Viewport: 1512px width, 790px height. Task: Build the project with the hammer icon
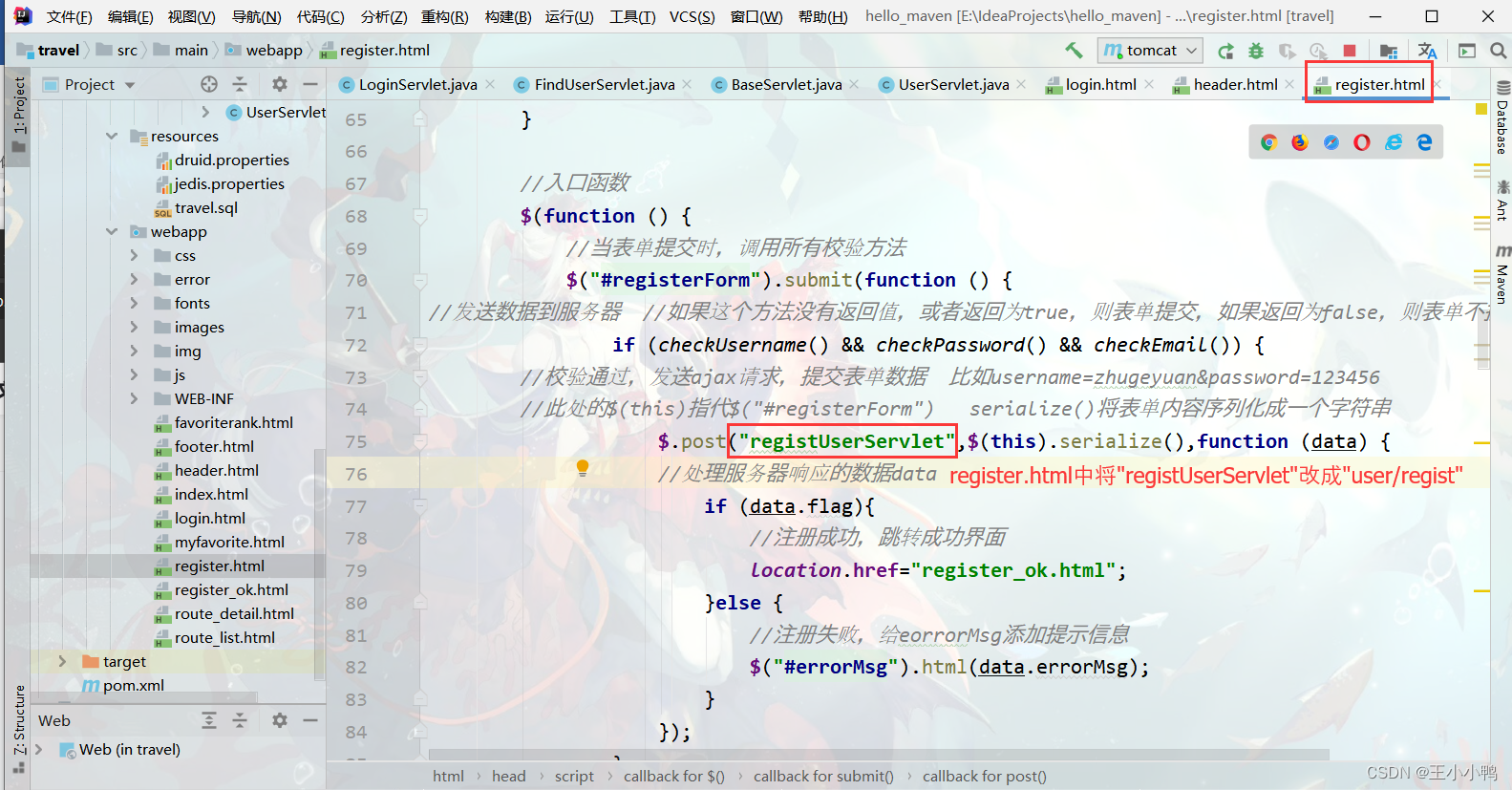1075,51
